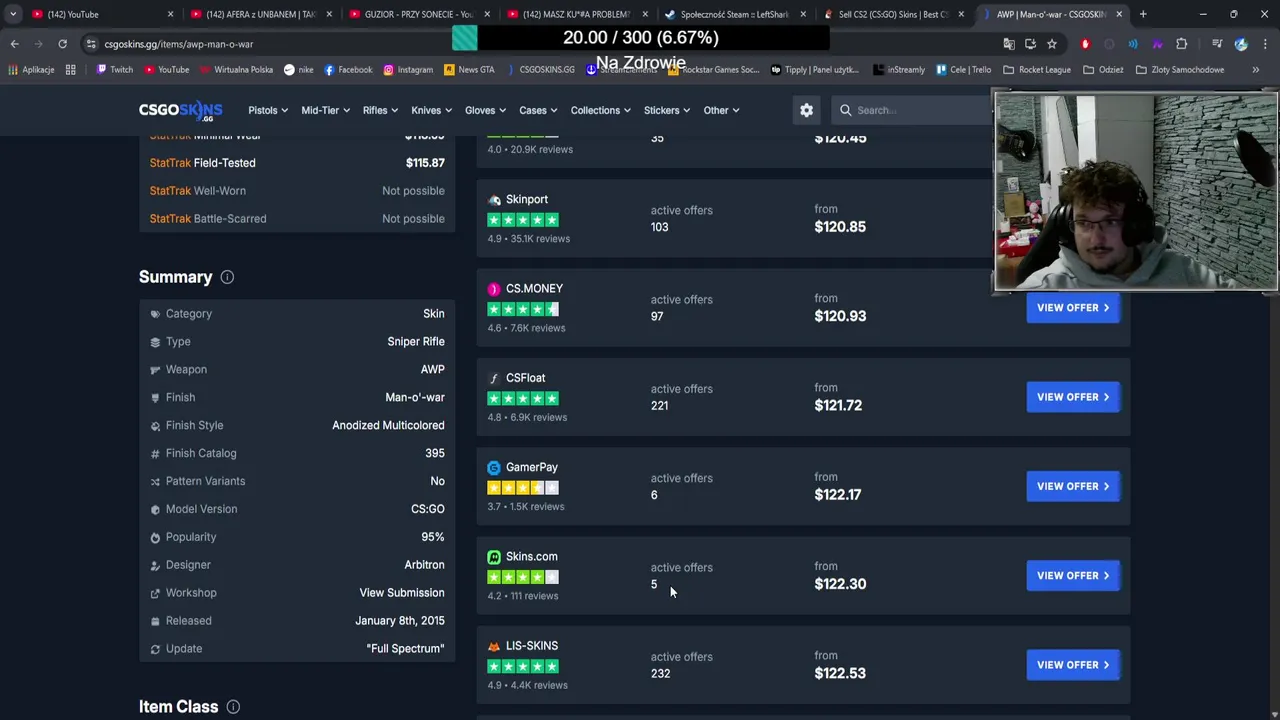This screenshot has height=720, width=1280.
Task: Click the CS.MONEY marketplace logo icon
Action: [x=494, y=289]
